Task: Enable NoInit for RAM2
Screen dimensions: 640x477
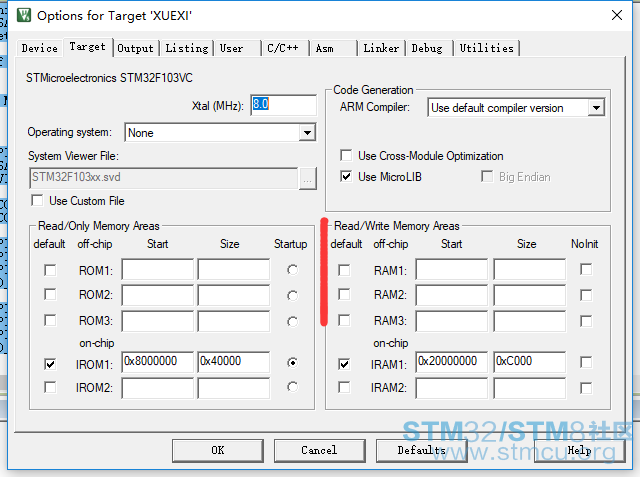Action: [586, 295]
